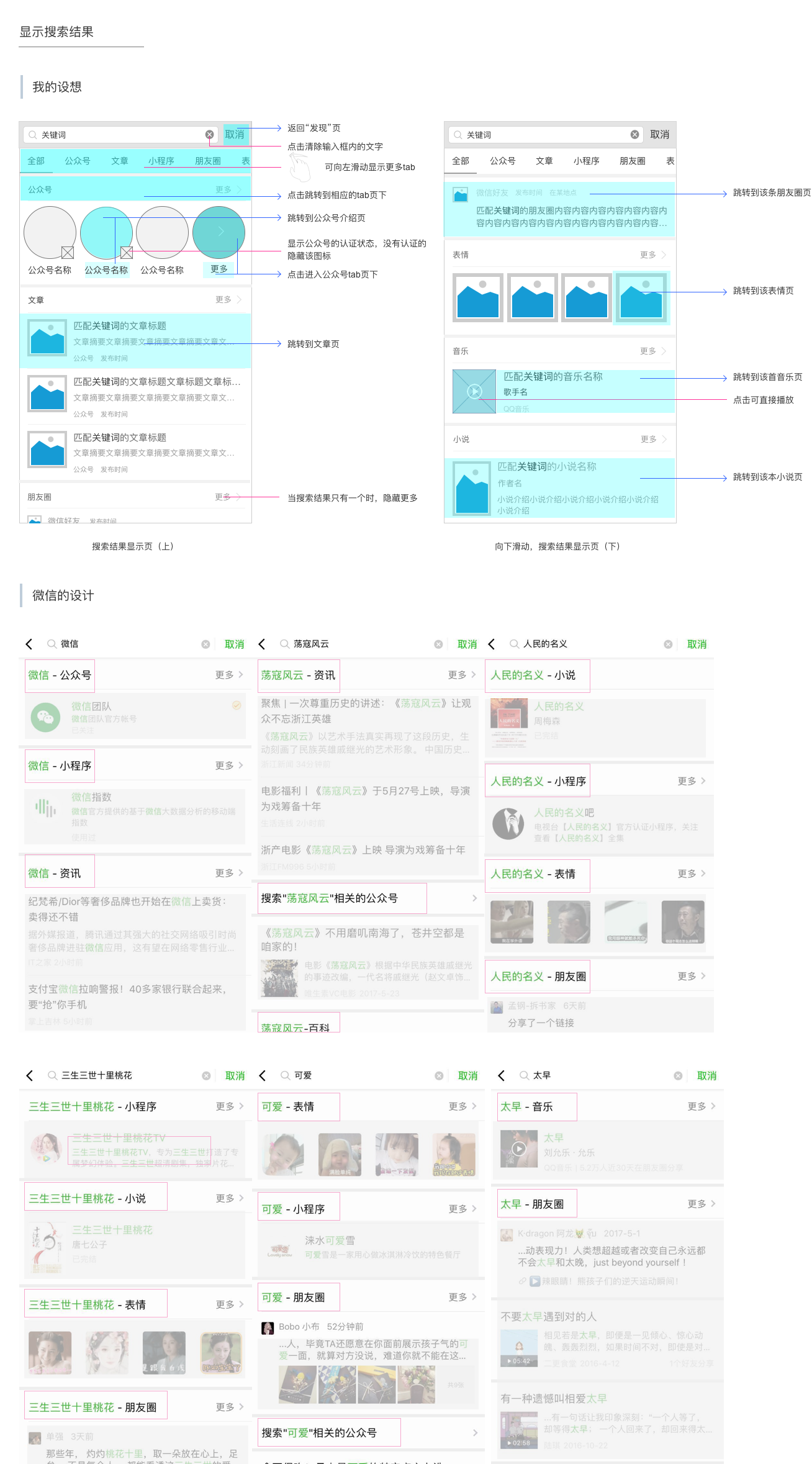Open the 支付宝微信拉响警报 news headline
The width and height of the screenshot is (812, 1464).
click(127, 996)
